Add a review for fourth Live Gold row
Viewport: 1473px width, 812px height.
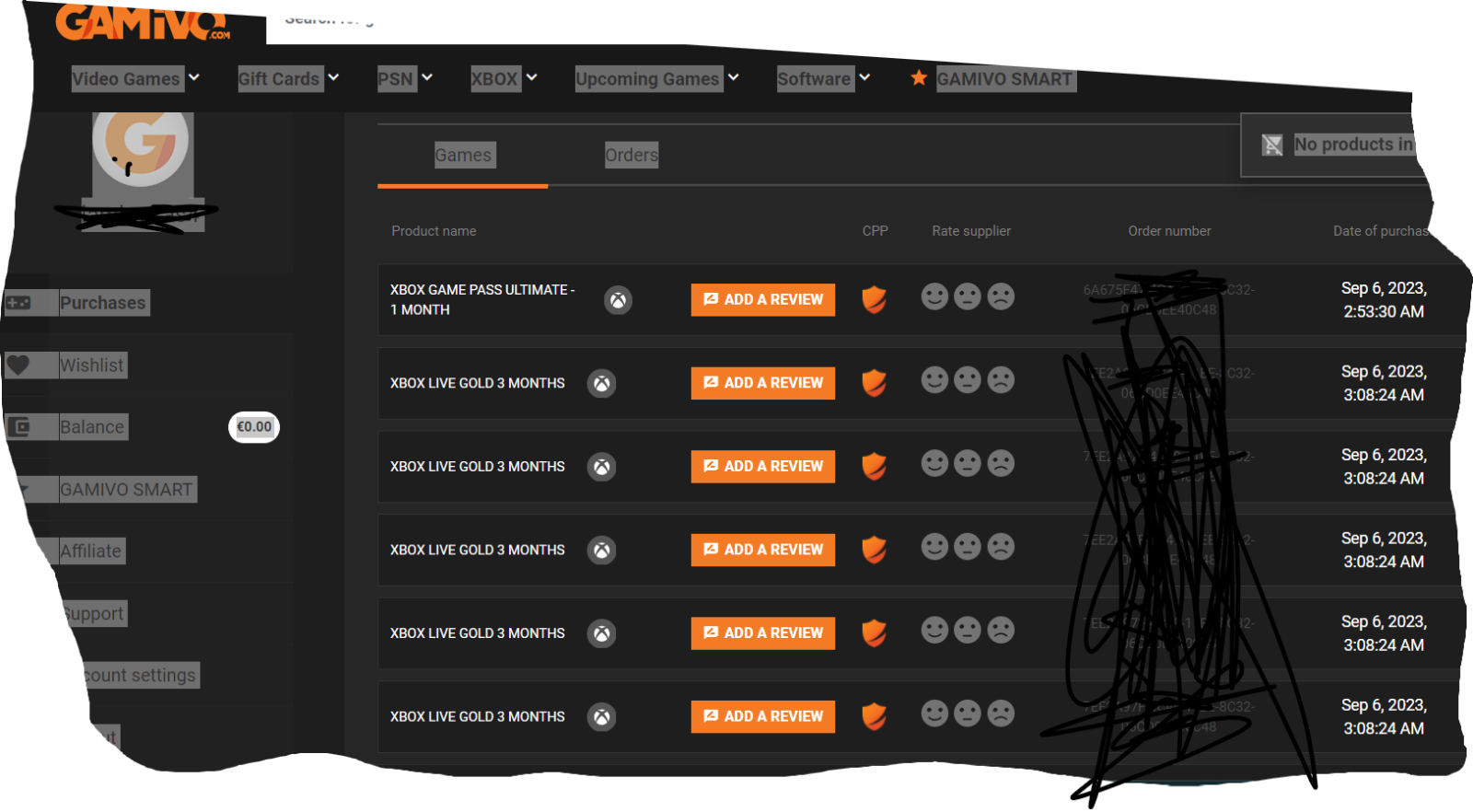(x=763, y=632)
